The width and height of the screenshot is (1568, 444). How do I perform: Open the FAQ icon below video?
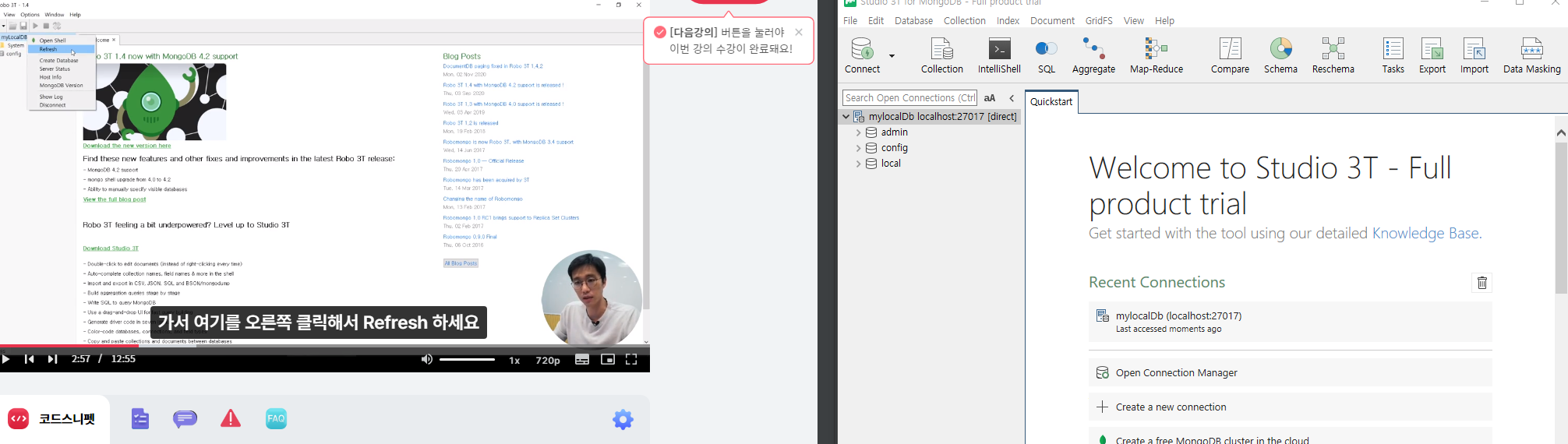(x=276, y=419)
